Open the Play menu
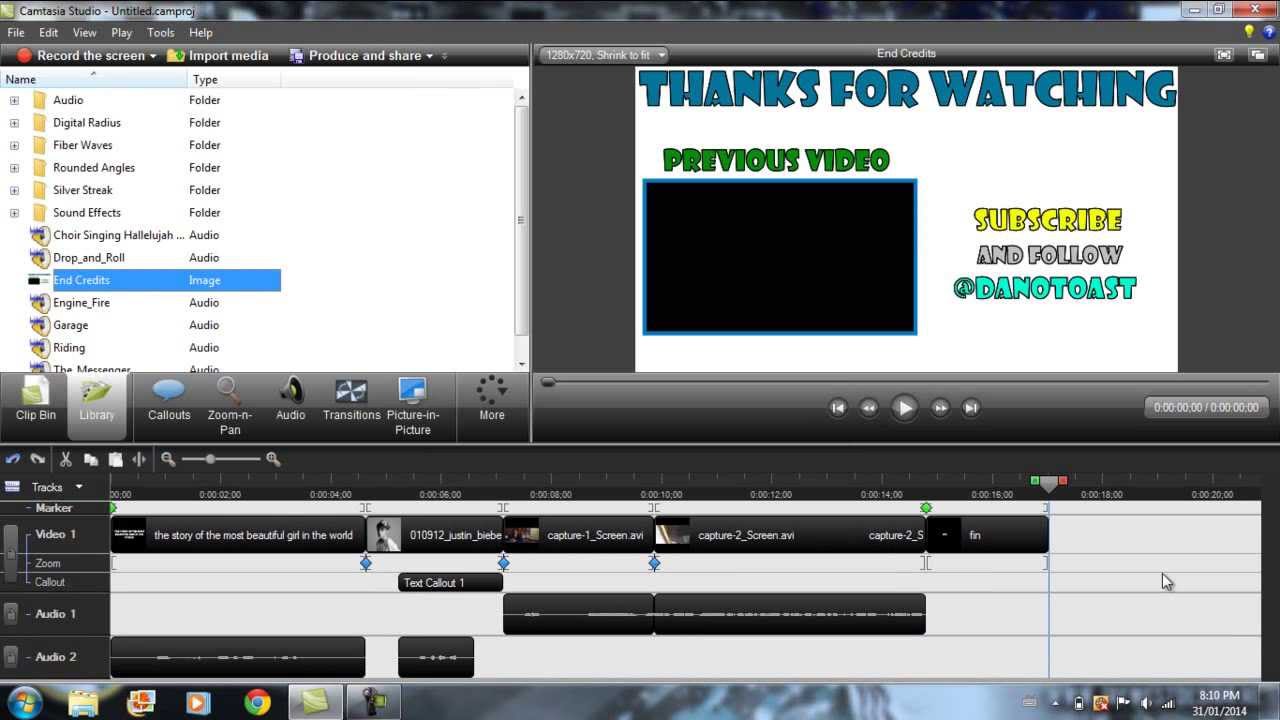The width and height of the screenshot is (1280, 720). 122,33
